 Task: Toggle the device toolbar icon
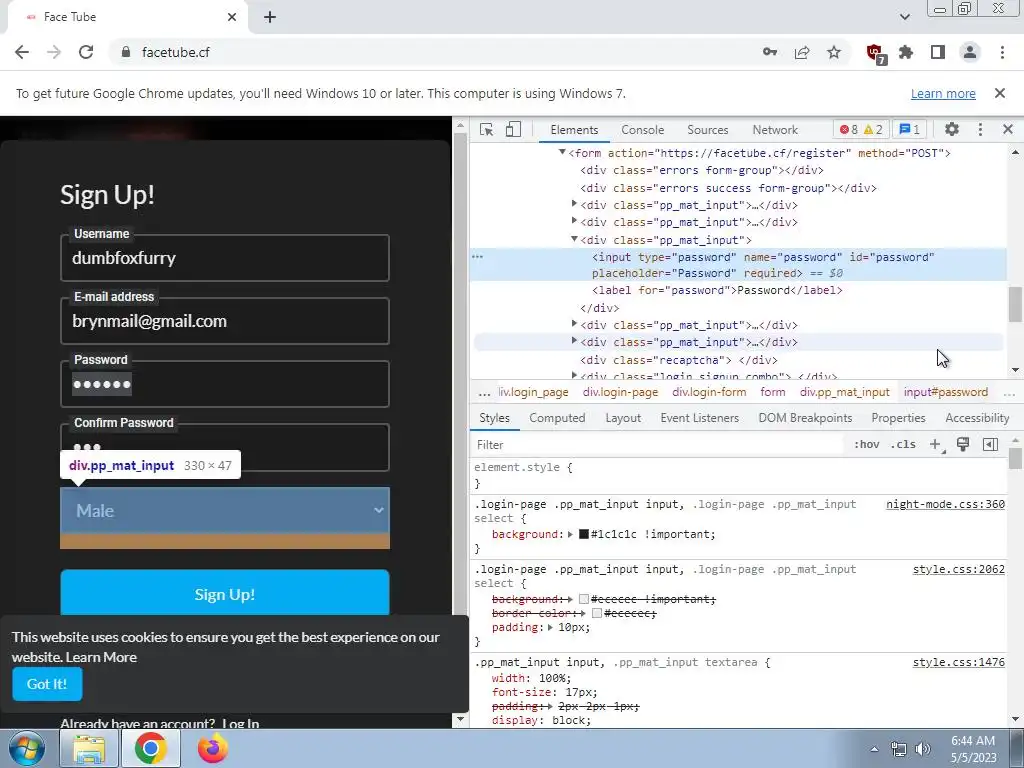pyautogui.click(x=513, y=129)
